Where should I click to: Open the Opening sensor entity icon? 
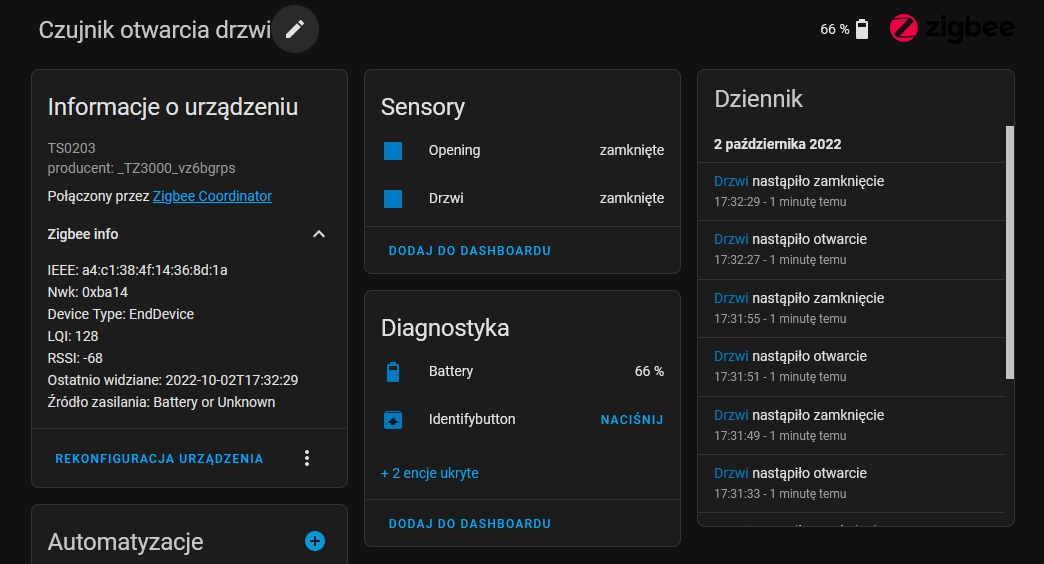393,151
